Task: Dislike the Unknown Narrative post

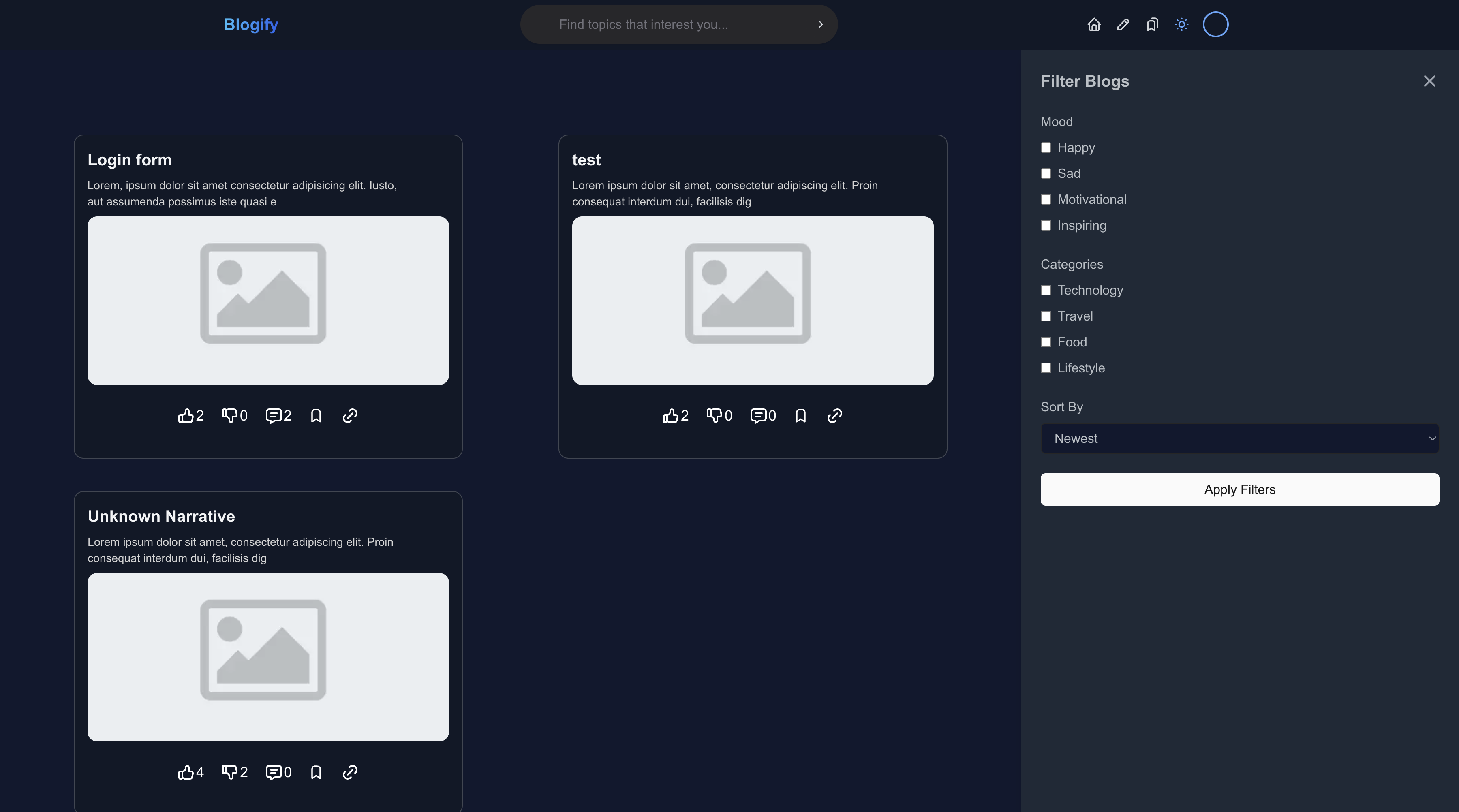Action: point(230,772)
